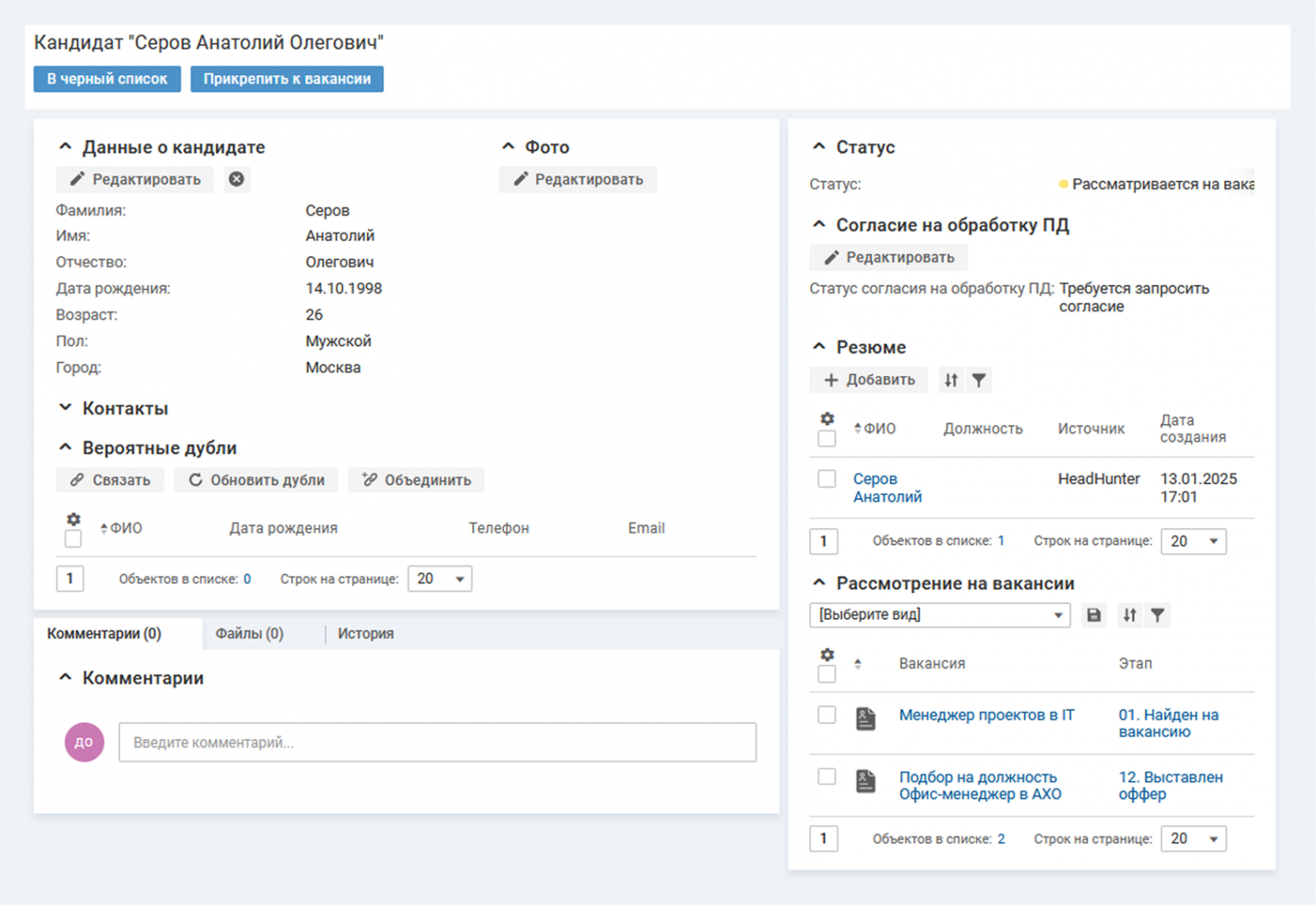The height and width of the screenshot is (905, 1316).
Task: Click document icon for Менеджер проектов в IT
Action: (x=866, y=719)
